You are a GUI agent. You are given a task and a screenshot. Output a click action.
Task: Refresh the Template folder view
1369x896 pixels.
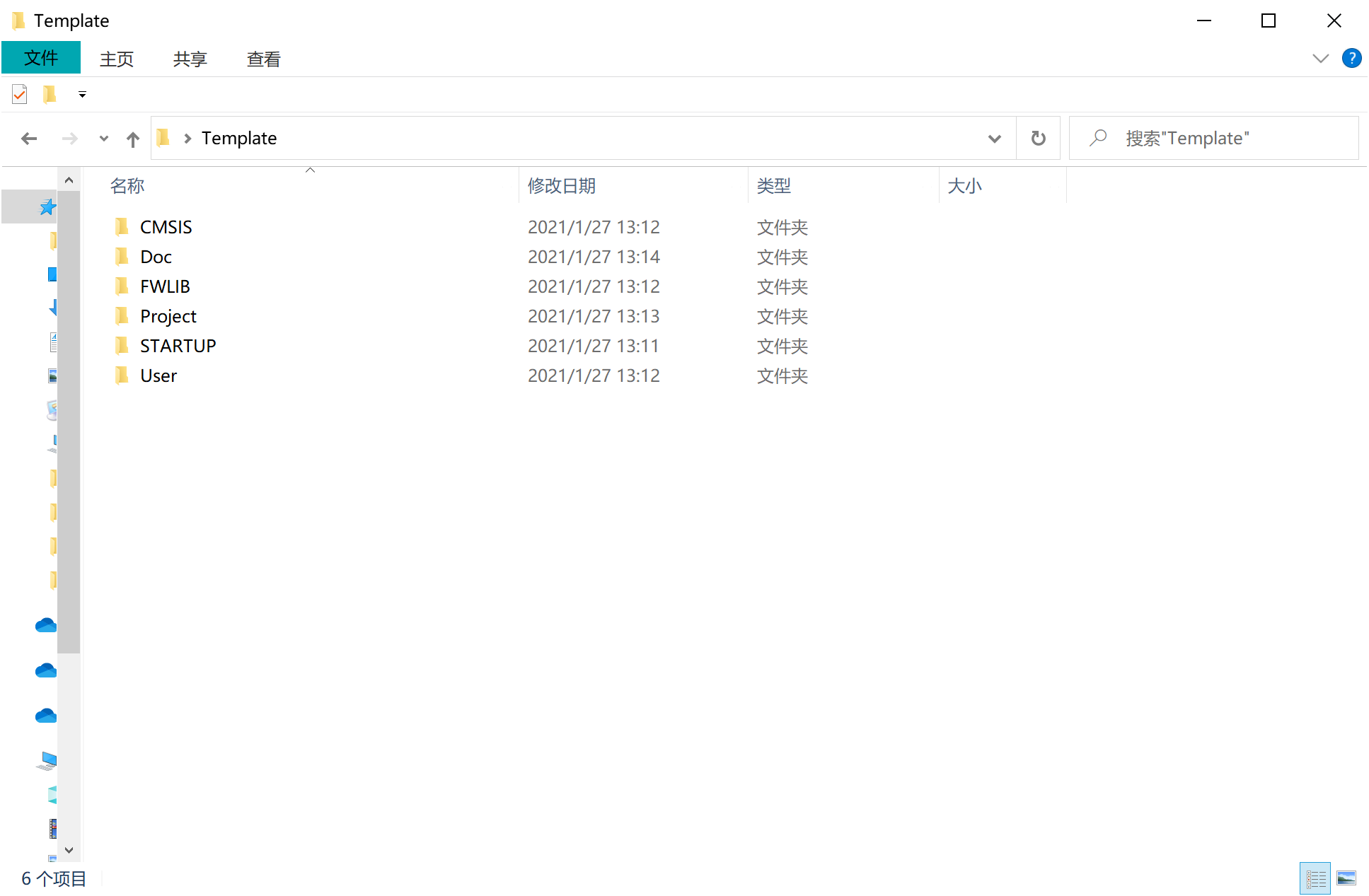click(x=1038, y=139)
